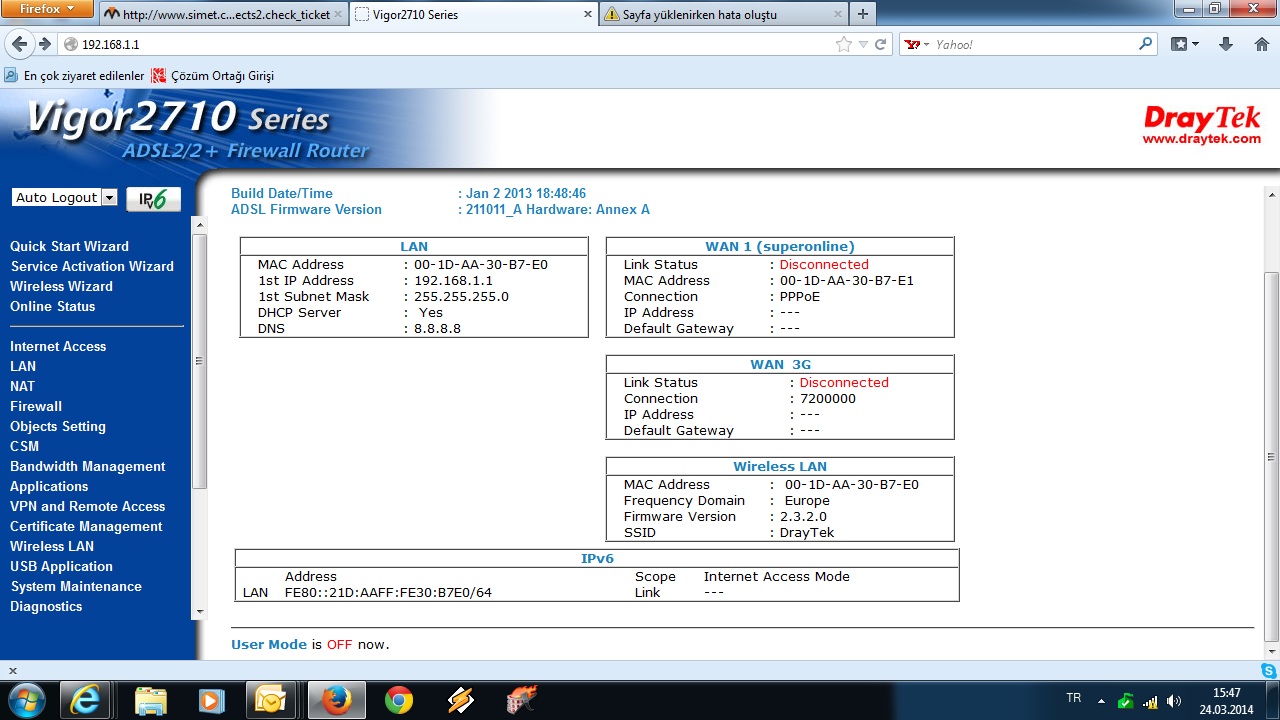
Task: Click the IPv6 logo icon
Action: (153, 198)
